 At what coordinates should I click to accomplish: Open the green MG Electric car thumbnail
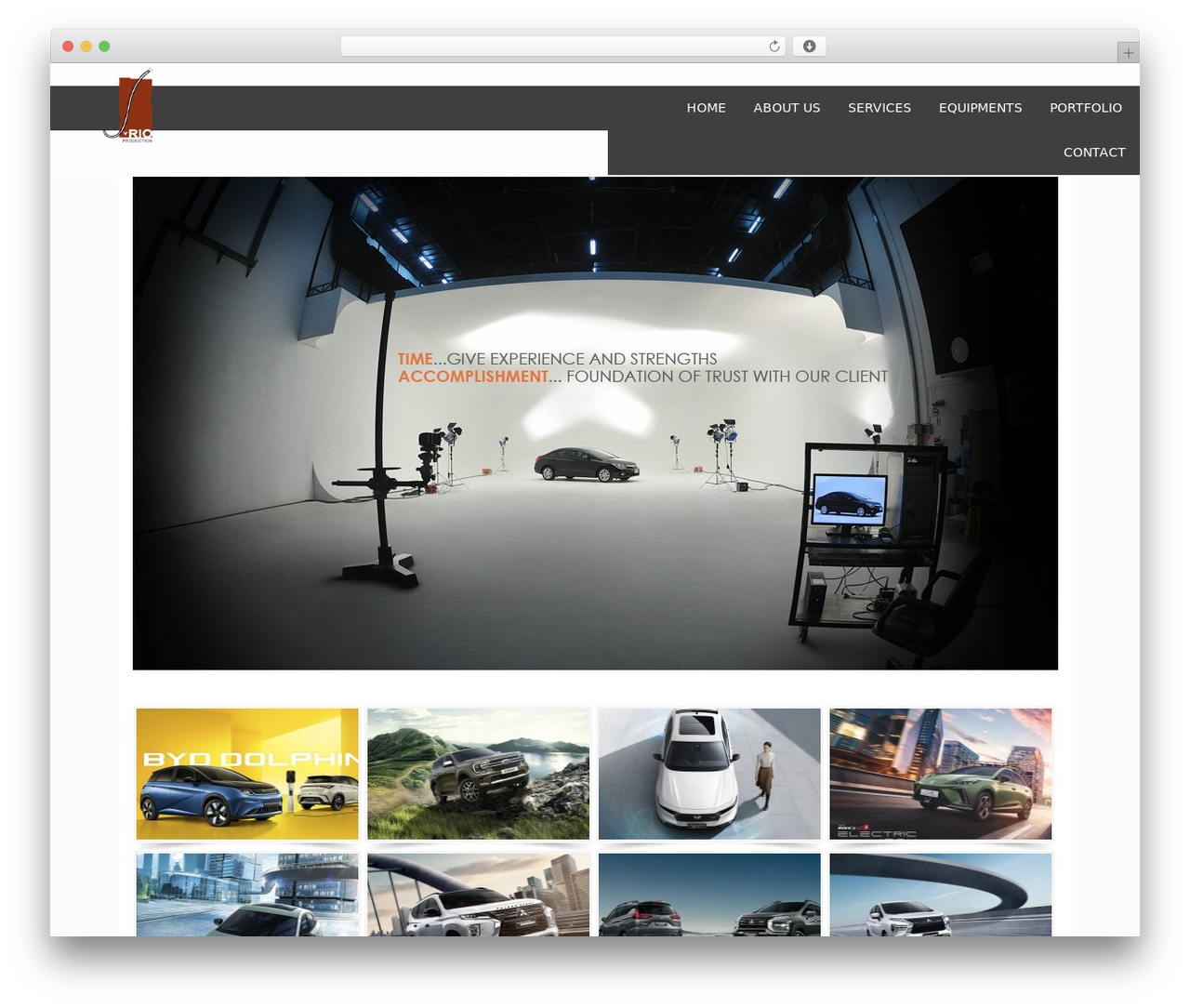click(941, 774)
